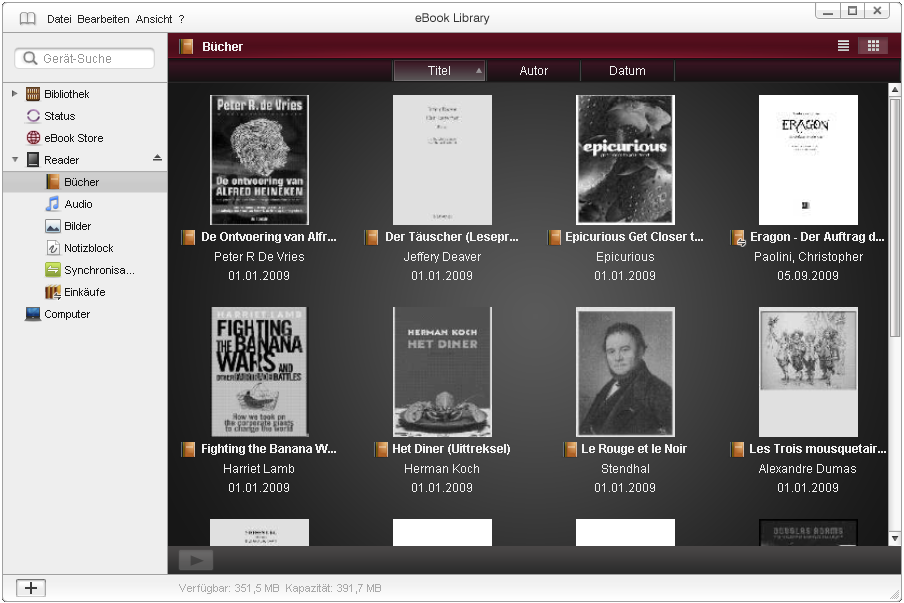
Task: Select Fighting the Banana Wars cover
Action: tap(259, 372)
